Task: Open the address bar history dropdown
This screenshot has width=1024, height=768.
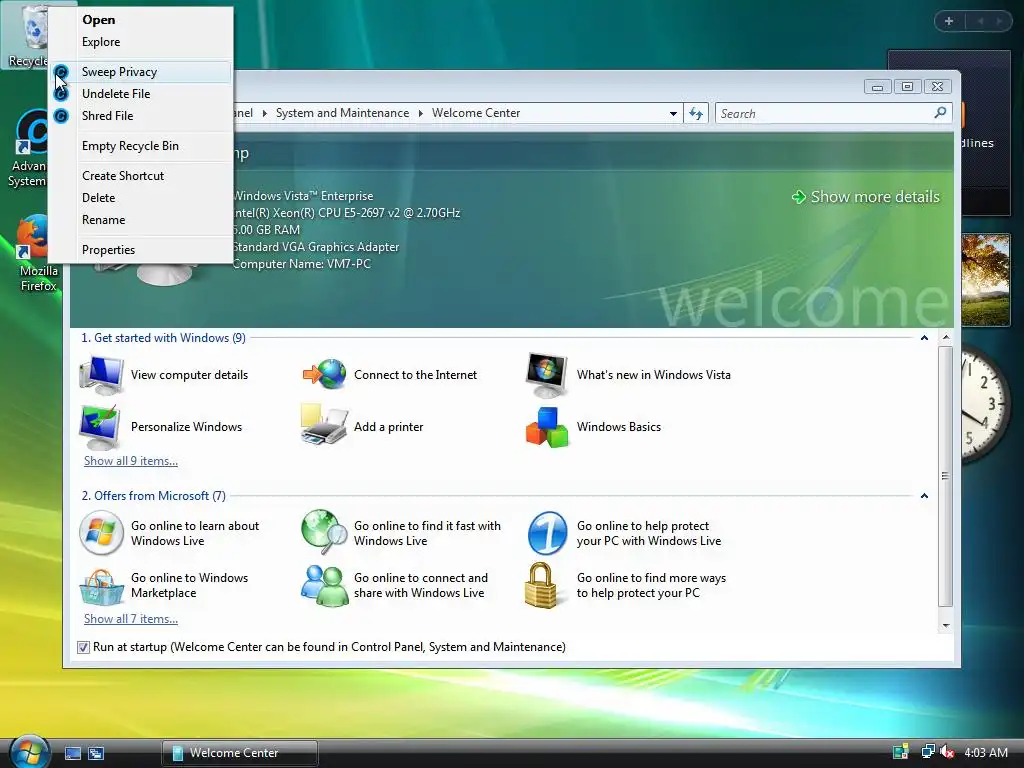Action: (x=673, y=114)
